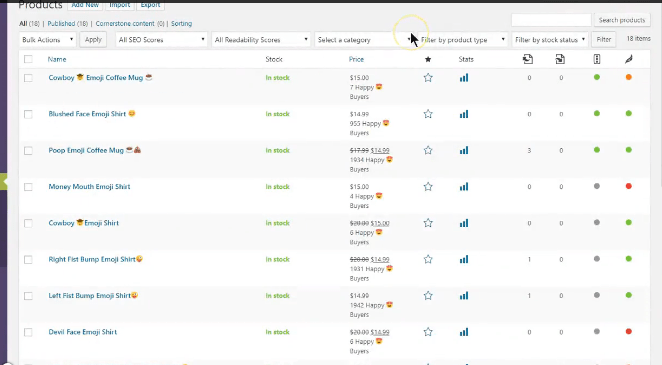Open the All Readability Scores dropdown
Screen dimensions: 662x365
point(261,40)
